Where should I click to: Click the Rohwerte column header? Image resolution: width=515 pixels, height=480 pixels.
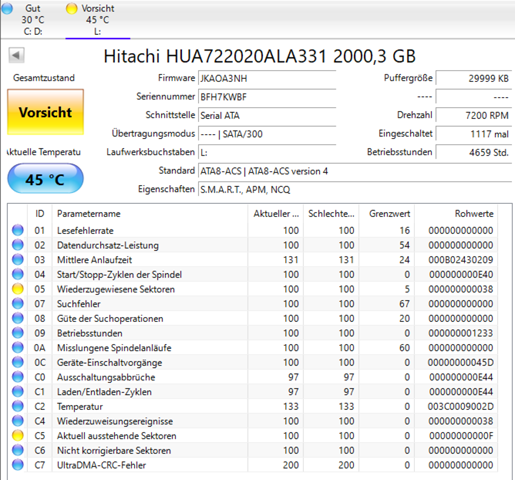click(x=456, y=213)
